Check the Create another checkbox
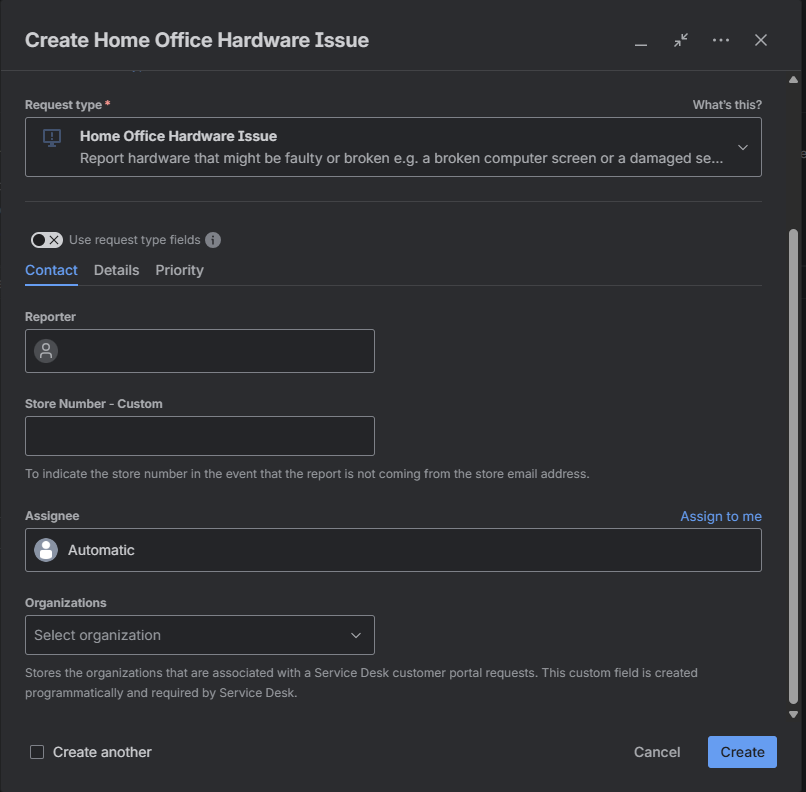The width and height of the screenshot is (806, 792). [37, 752]
